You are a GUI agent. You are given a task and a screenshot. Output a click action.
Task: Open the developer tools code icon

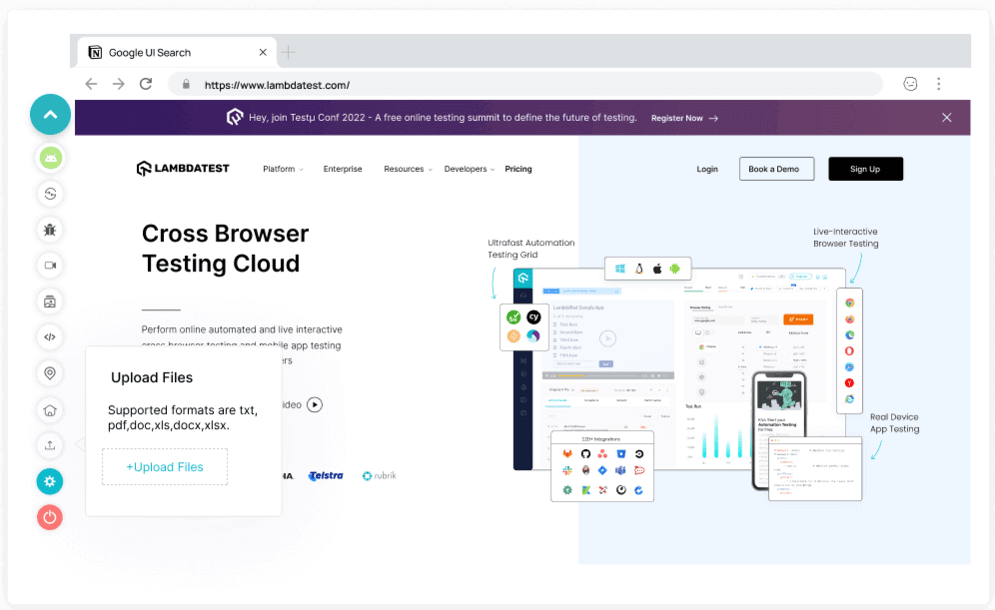[x=50, y=337]
